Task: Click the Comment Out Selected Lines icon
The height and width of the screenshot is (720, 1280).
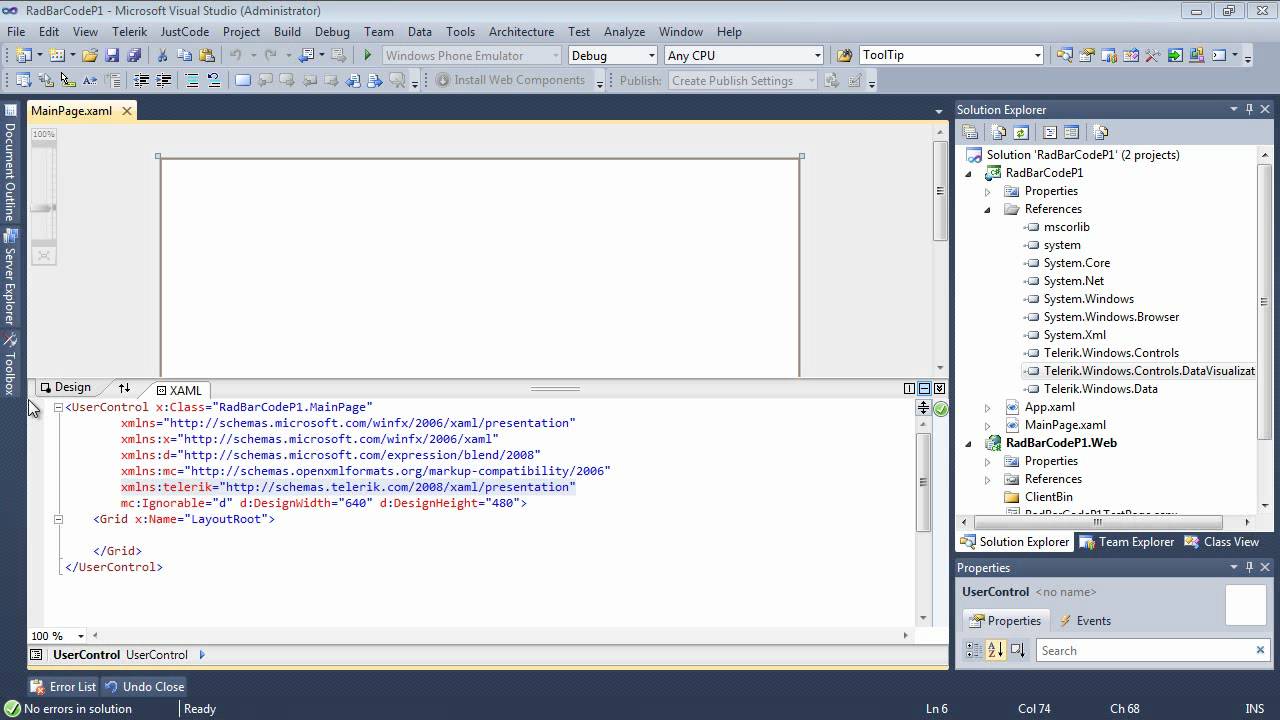Action: coord(192,80)
